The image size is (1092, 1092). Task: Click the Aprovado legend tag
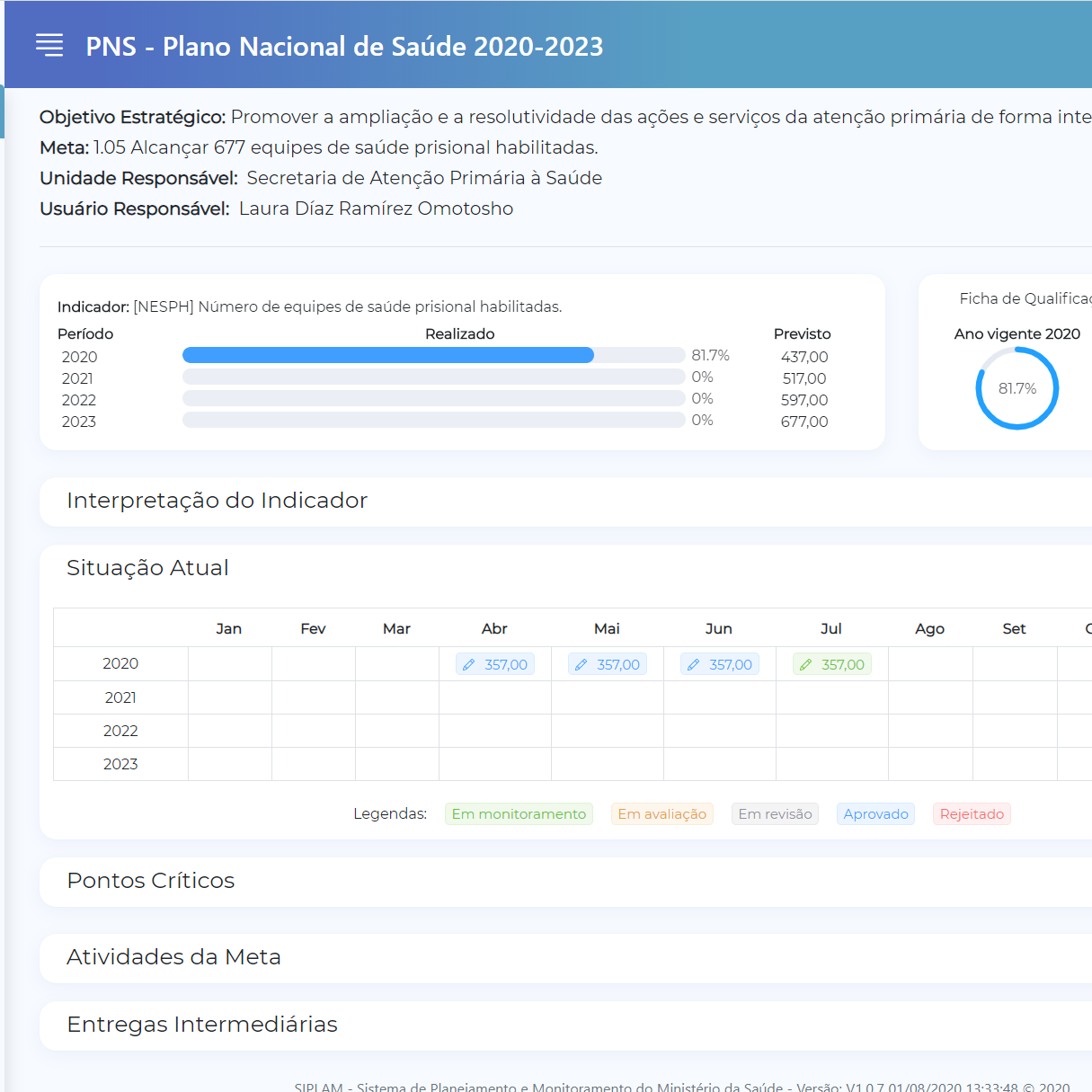[875, 814]
